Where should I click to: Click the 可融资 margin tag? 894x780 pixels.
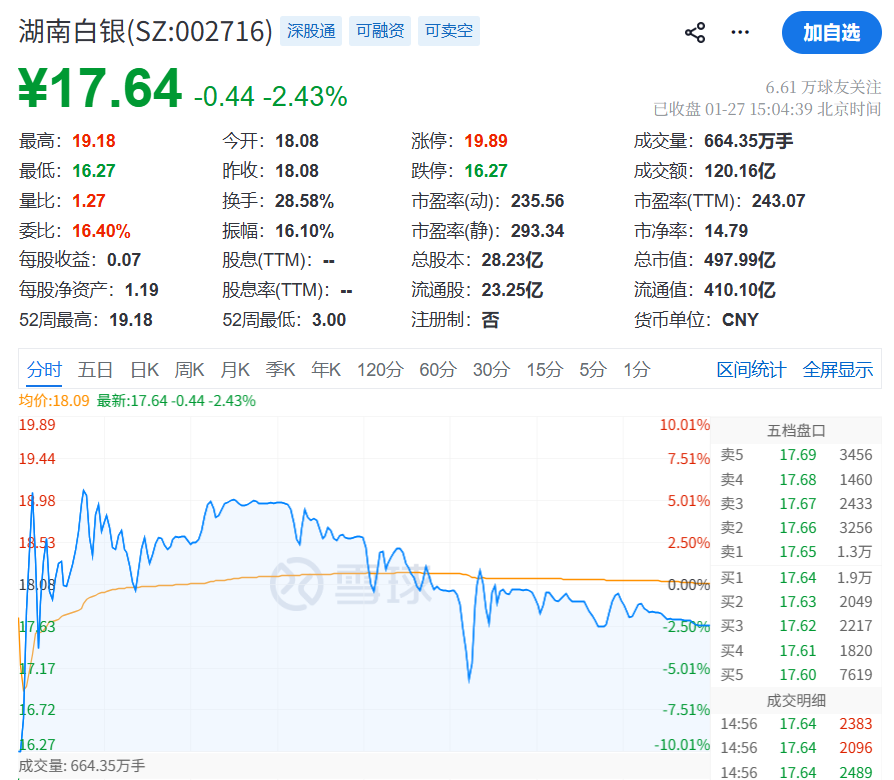(381, 31)
